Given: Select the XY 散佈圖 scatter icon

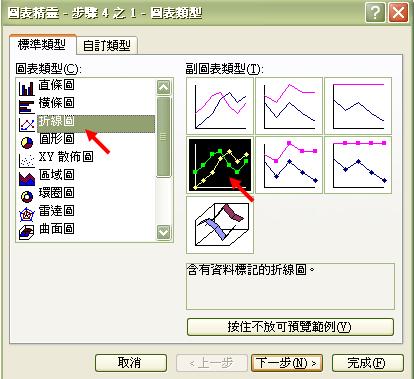Looking at the screenshot, I should (27, 160).
